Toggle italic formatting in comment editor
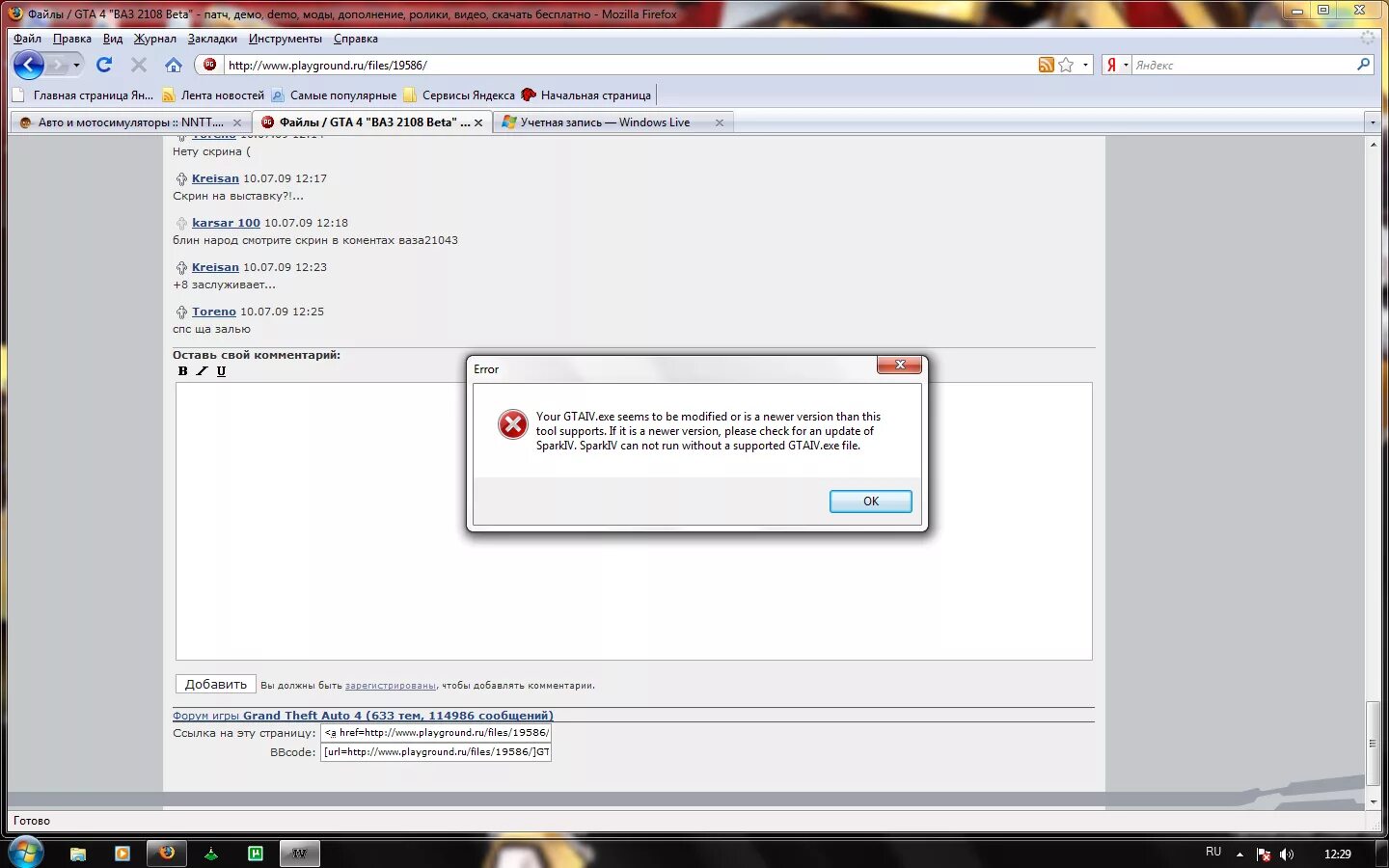1389x868 pixels. [202, 370]
